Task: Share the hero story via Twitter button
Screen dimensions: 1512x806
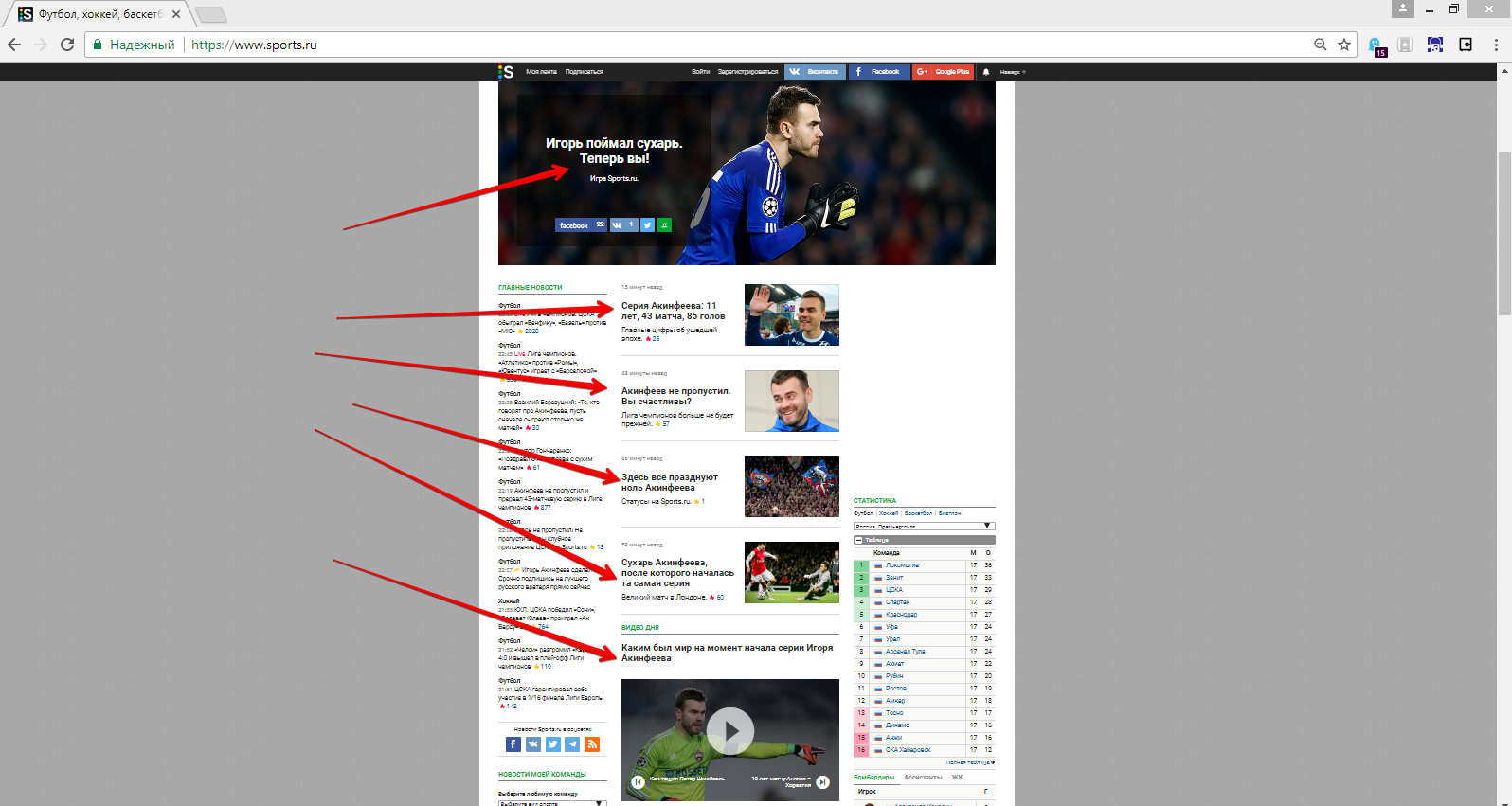Action: [647, 225]
